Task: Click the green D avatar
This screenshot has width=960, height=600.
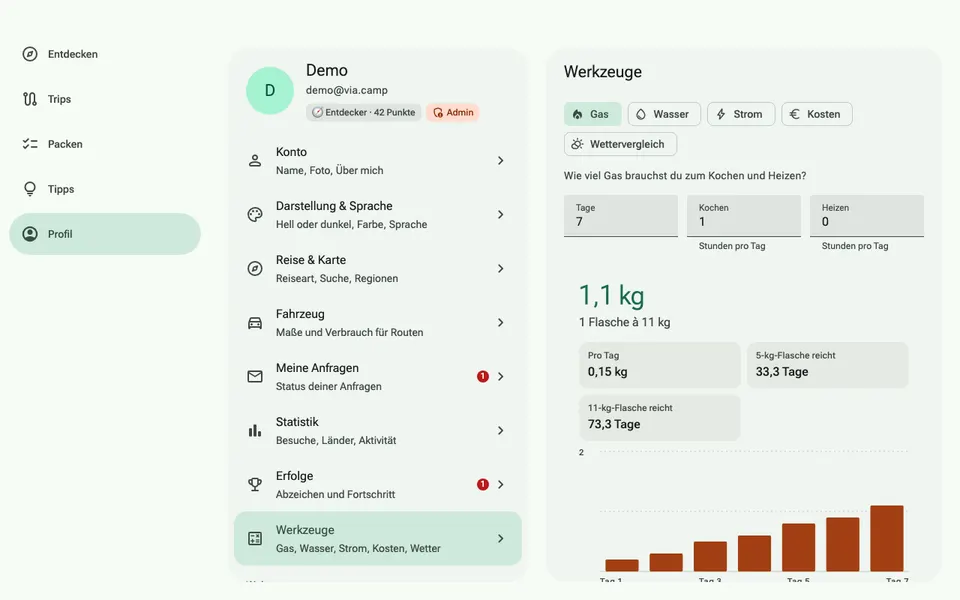Action: [x=270, y=91]
